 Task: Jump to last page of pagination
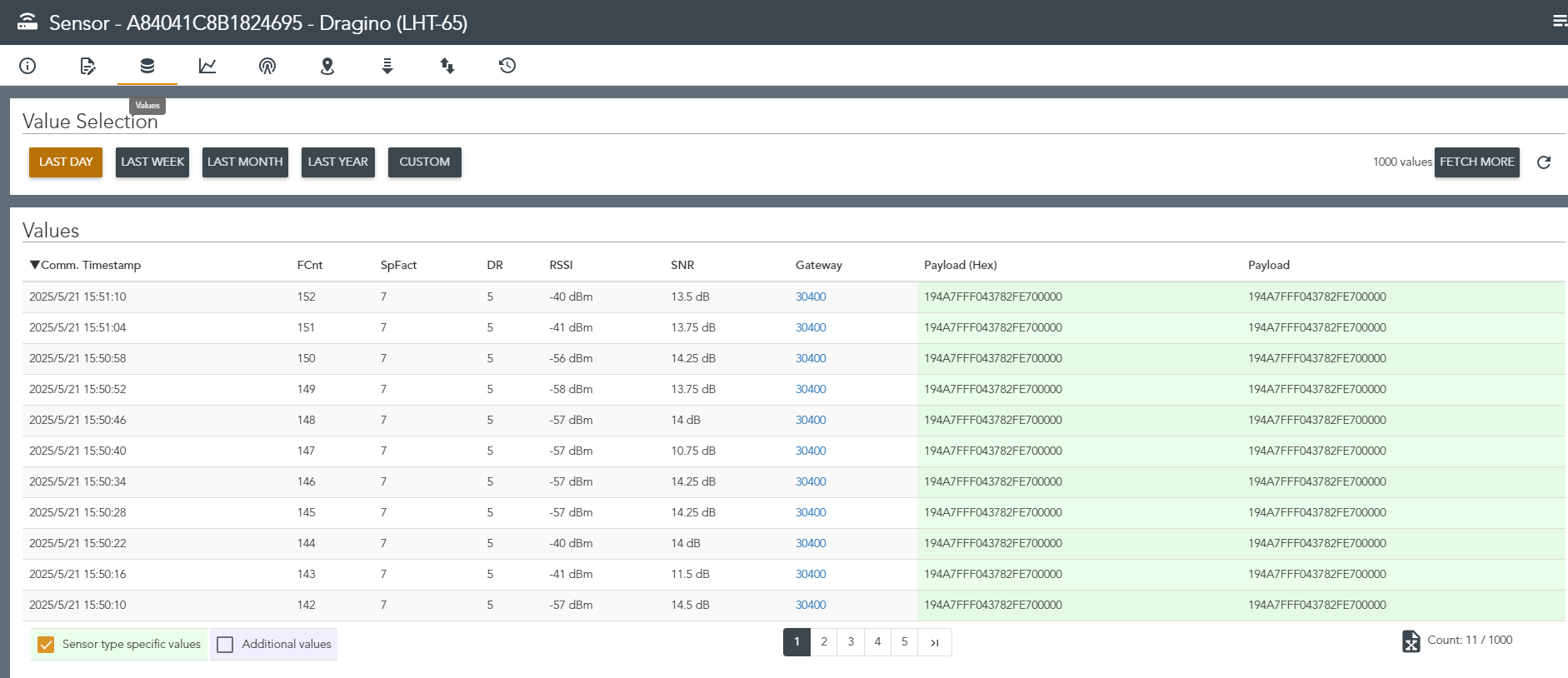935,642
